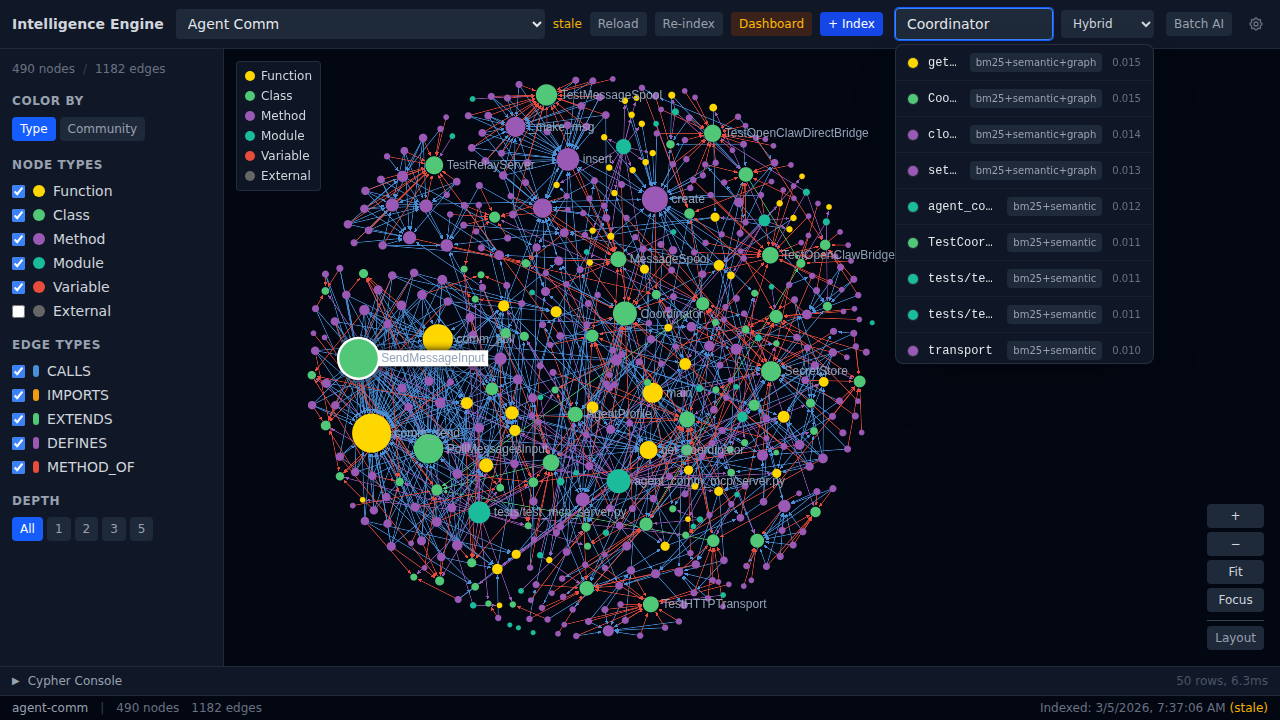Switch color mode to Community

pos(102,129)
